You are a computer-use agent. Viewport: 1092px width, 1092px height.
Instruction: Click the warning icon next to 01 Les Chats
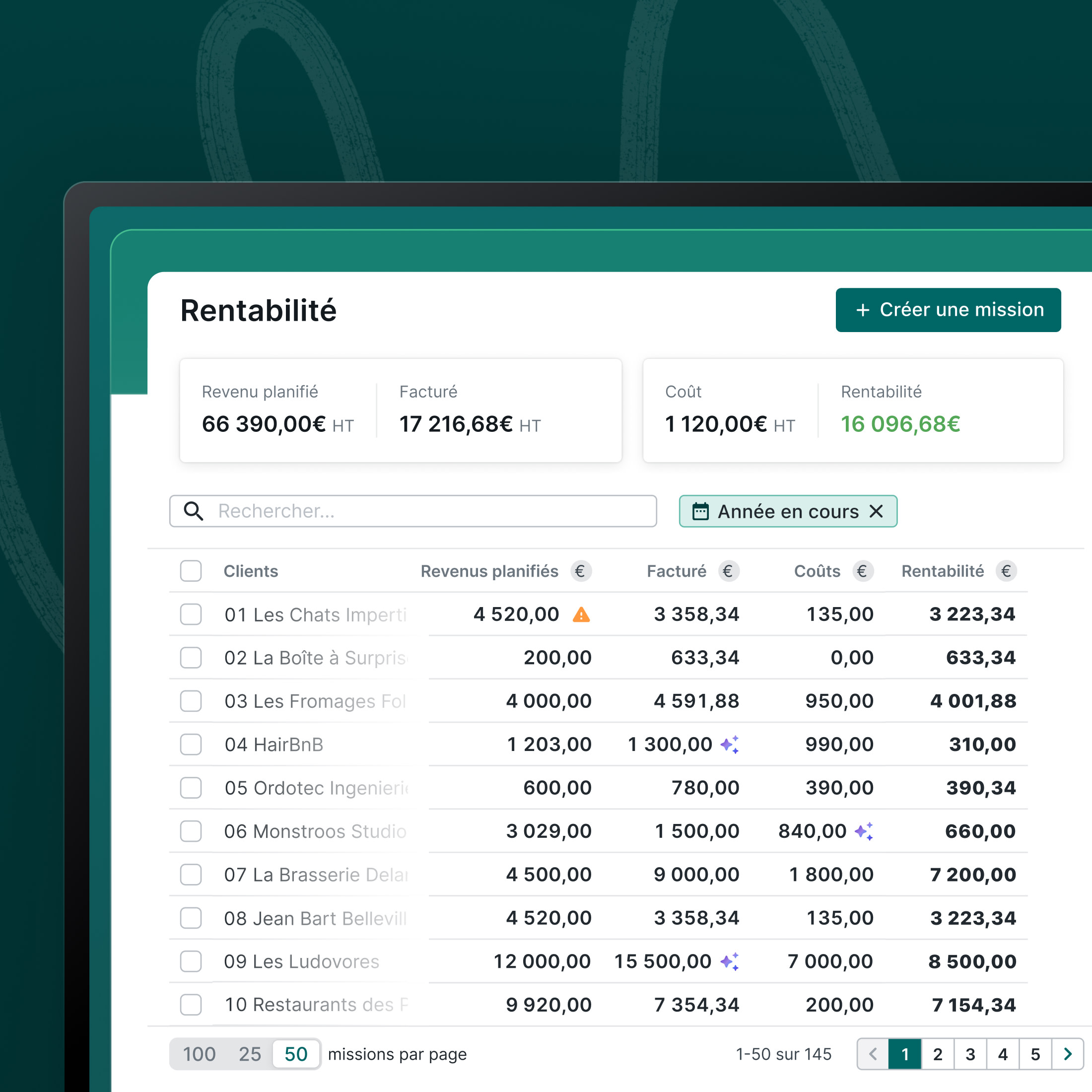584,614
